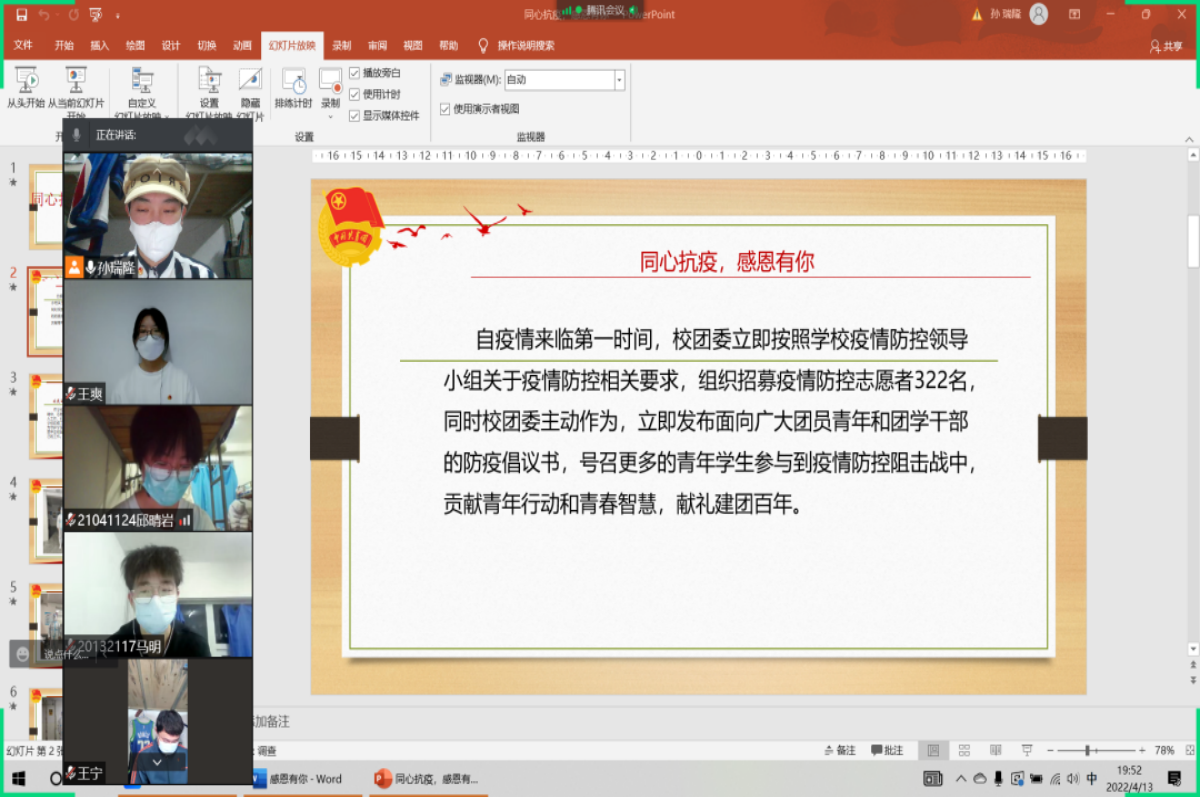Switch to slide sorter view icon
Screen dimensions: 1200x797
click(965, 750)
